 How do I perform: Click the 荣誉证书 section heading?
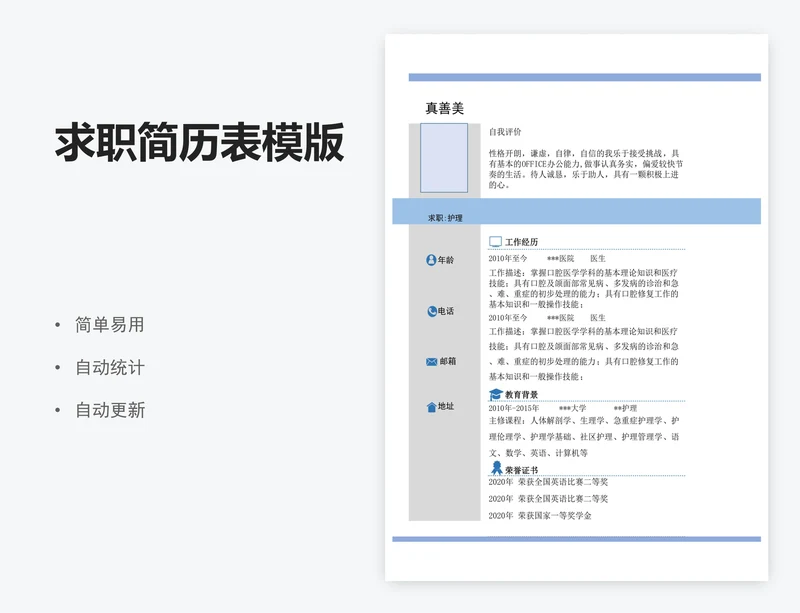pos(521,470)
